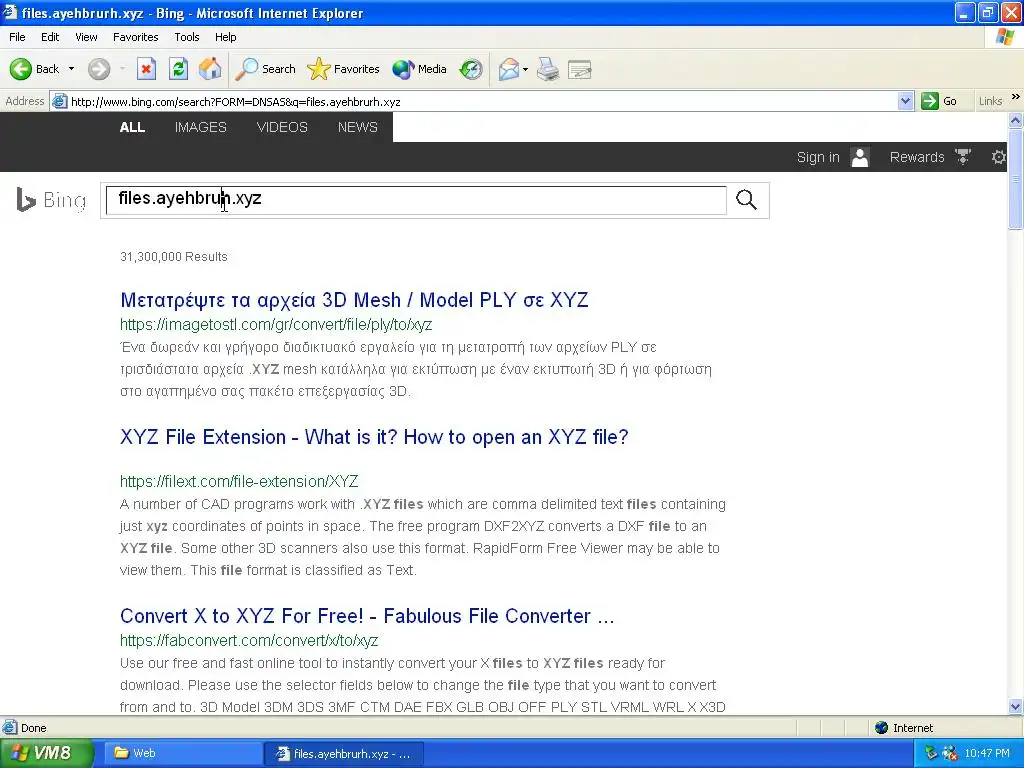Image resolution: width=1024 pixels, height=768 pixels.
Task: Open the Favorites menu
Action: click(136, 37)
